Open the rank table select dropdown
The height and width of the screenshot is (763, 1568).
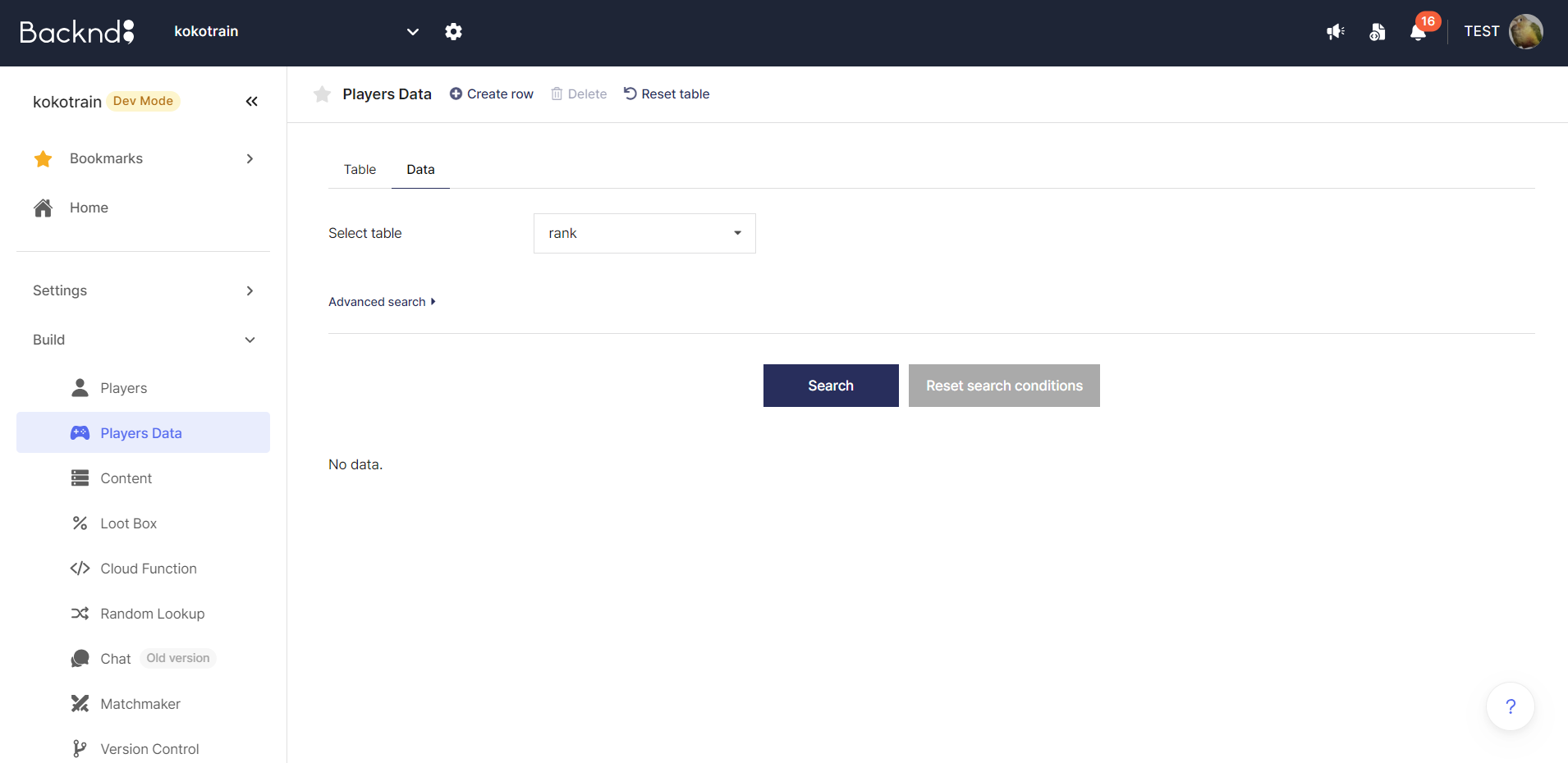pos(644,234)
